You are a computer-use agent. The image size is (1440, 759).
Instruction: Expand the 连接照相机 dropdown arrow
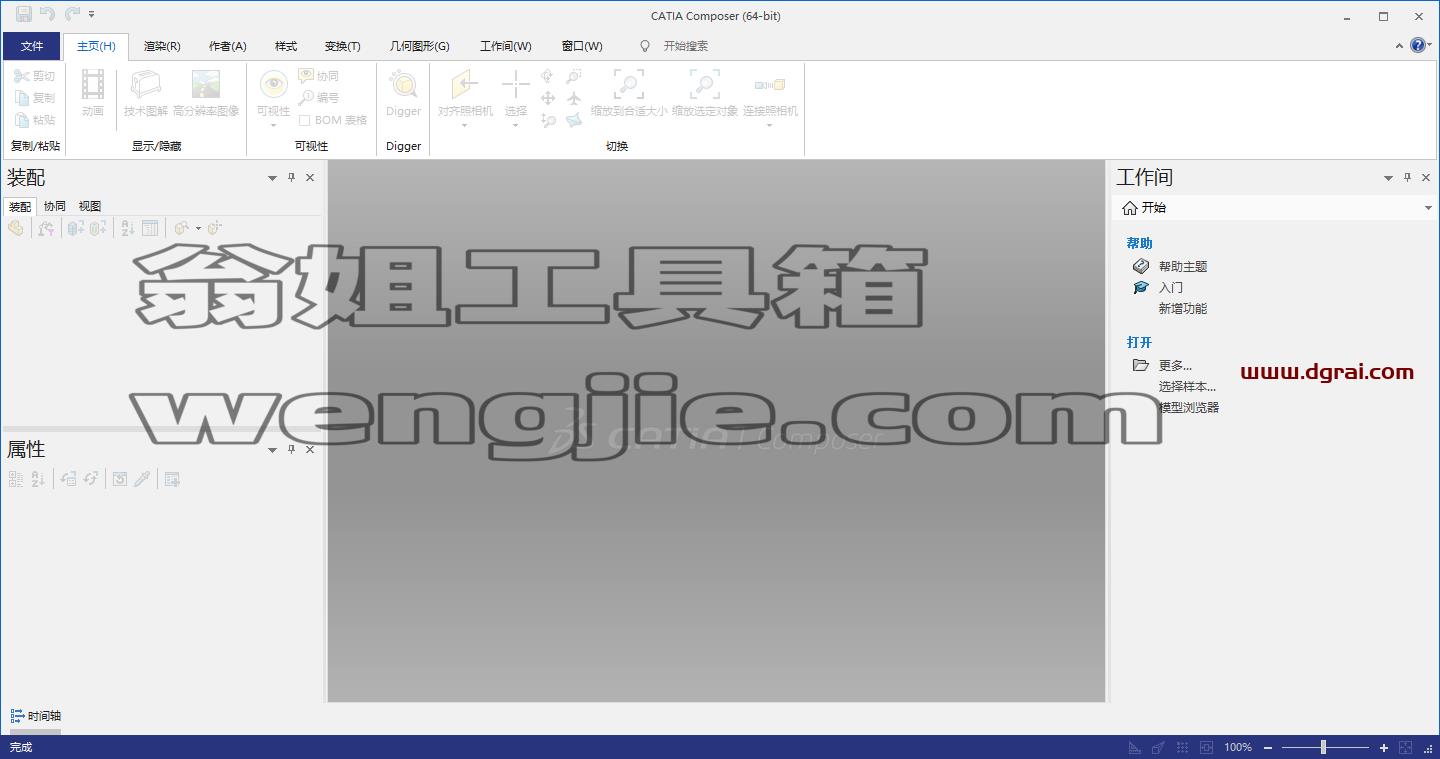(770, 126)
